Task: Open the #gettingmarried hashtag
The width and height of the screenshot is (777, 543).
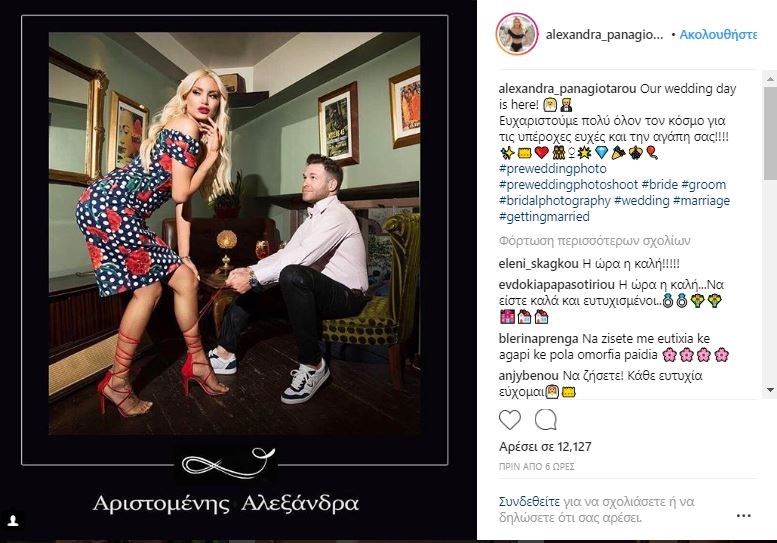Action: point(544,217)
